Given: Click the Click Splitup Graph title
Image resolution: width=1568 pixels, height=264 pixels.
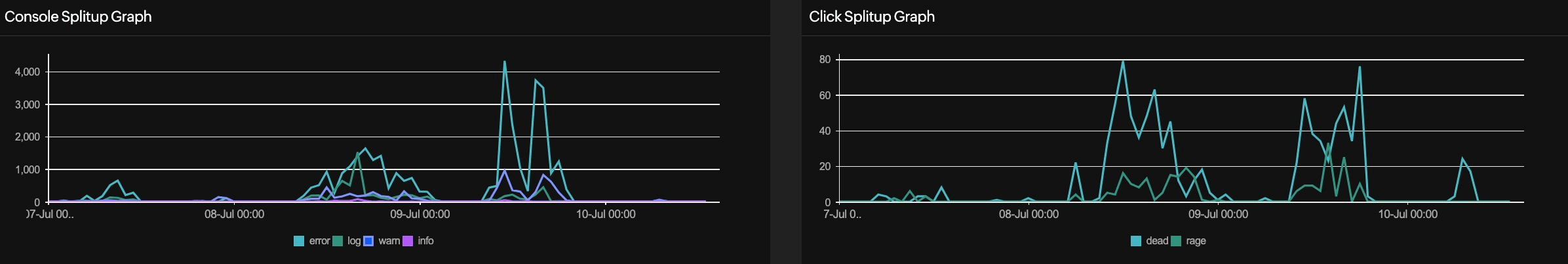Looking at the screenshot, I should pos(871,16).
